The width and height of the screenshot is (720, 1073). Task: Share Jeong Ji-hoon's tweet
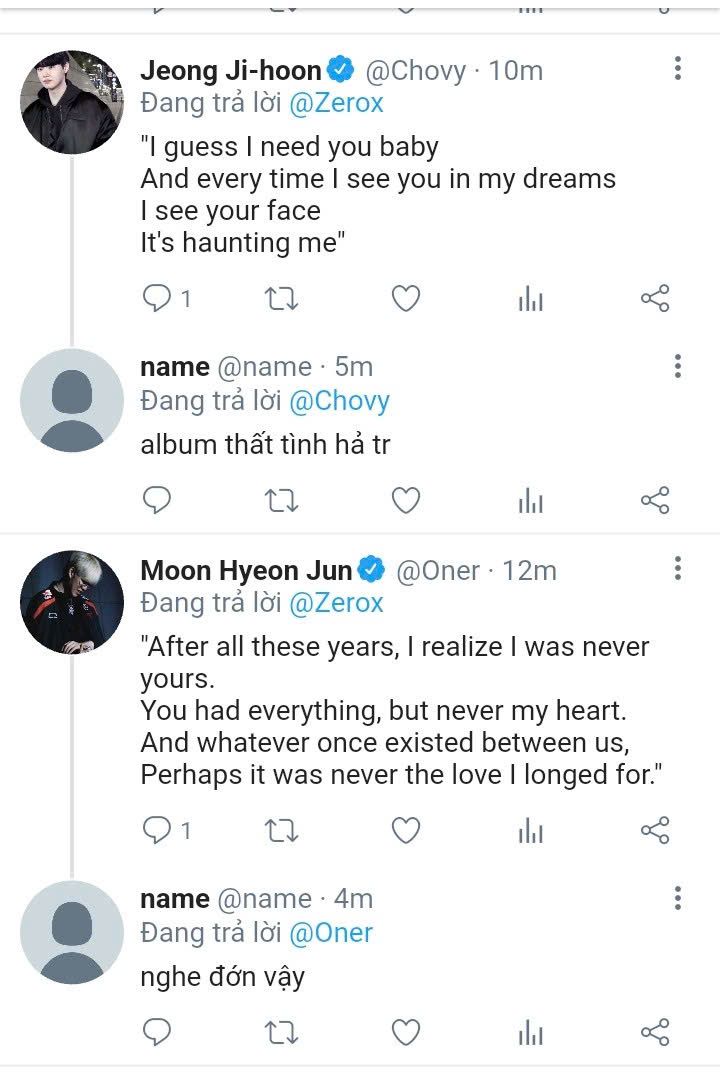click(654, 298)
